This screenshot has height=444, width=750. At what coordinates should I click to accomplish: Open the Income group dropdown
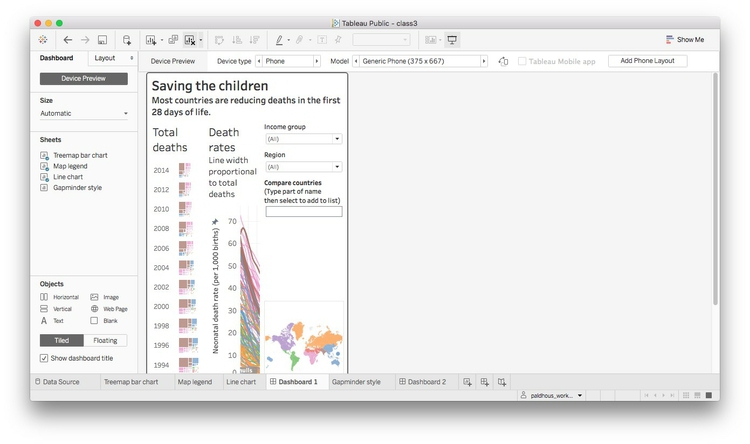pos(303,139)
